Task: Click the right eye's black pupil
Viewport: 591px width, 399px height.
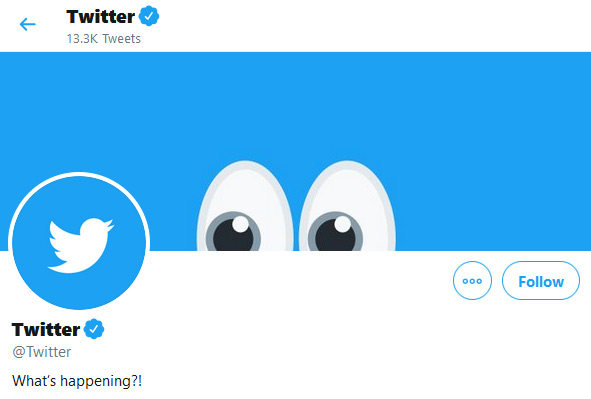Action: point(335,235)
